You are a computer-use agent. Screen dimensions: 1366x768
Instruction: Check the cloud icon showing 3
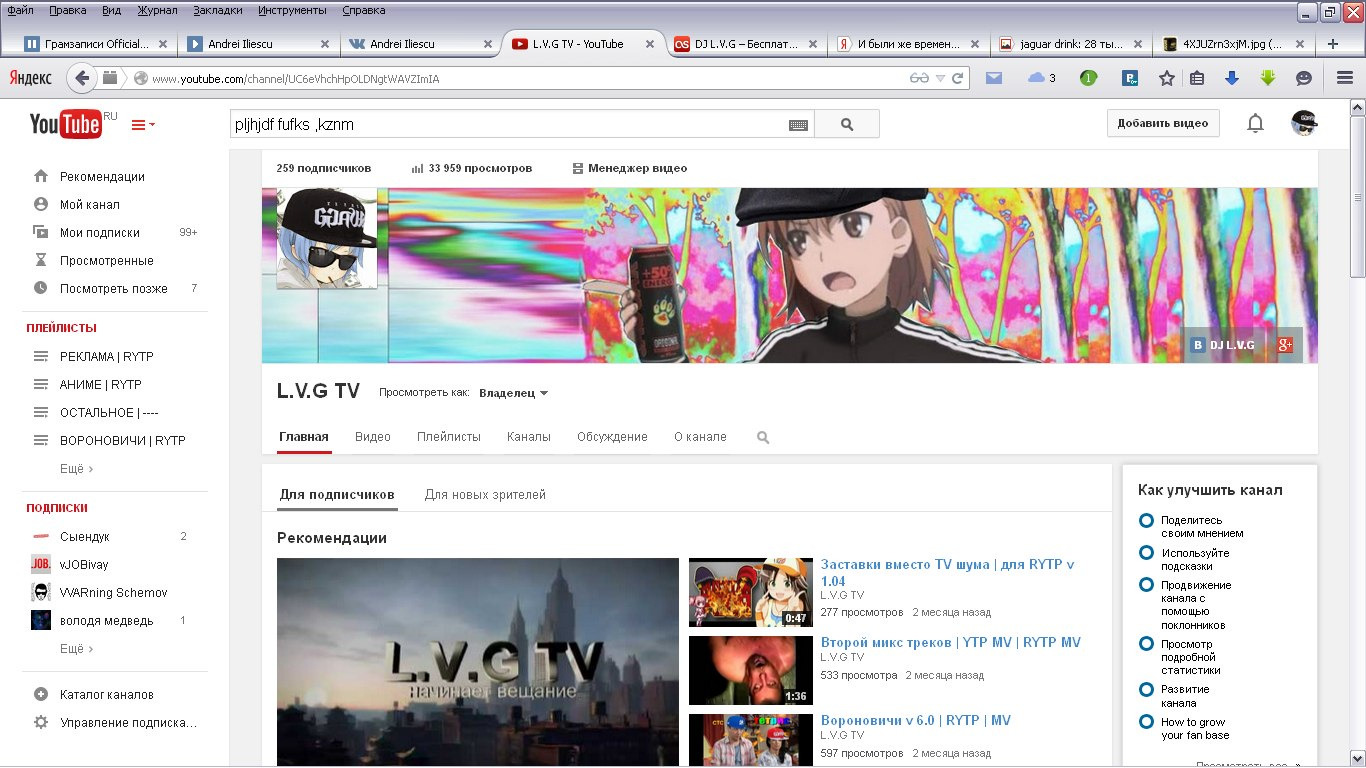coord(1041,78)
